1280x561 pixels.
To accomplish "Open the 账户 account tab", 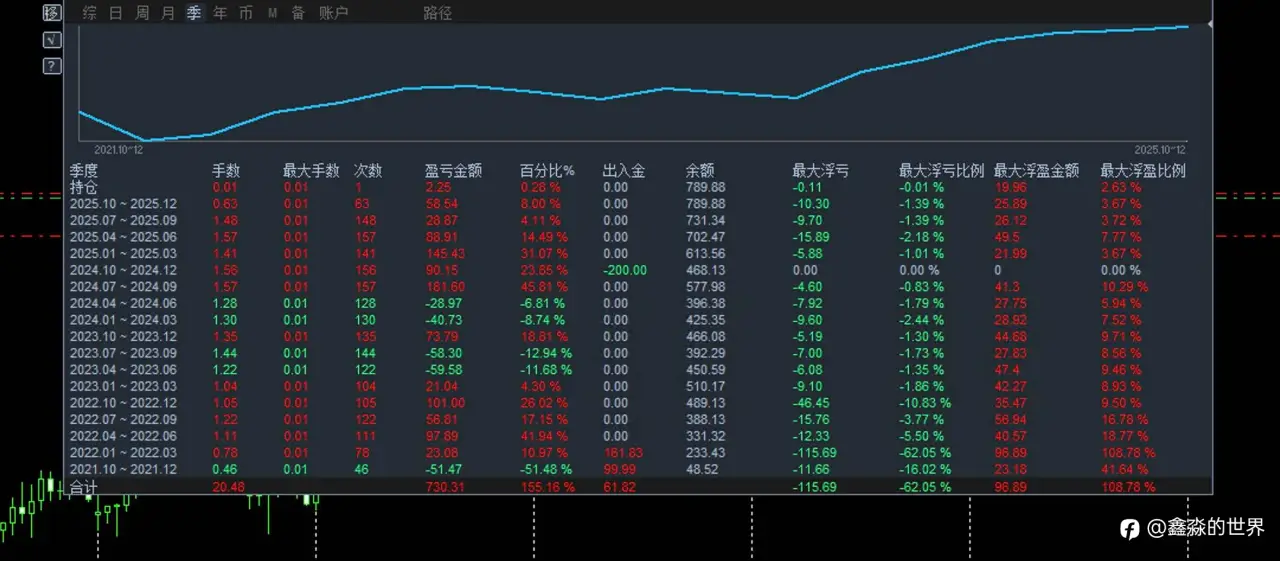I will point(334,13).
